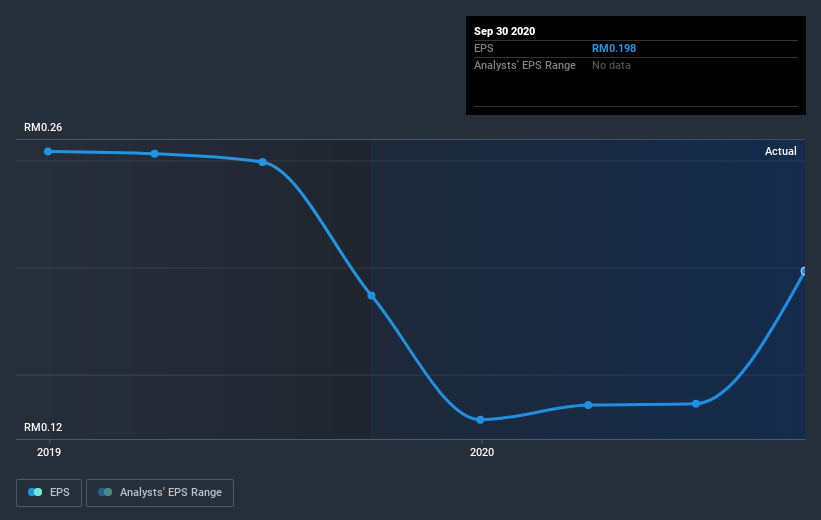This screenshot has height=520, width=821.
Task: Toggle the EPS legend button
Action: pos(49,492)
